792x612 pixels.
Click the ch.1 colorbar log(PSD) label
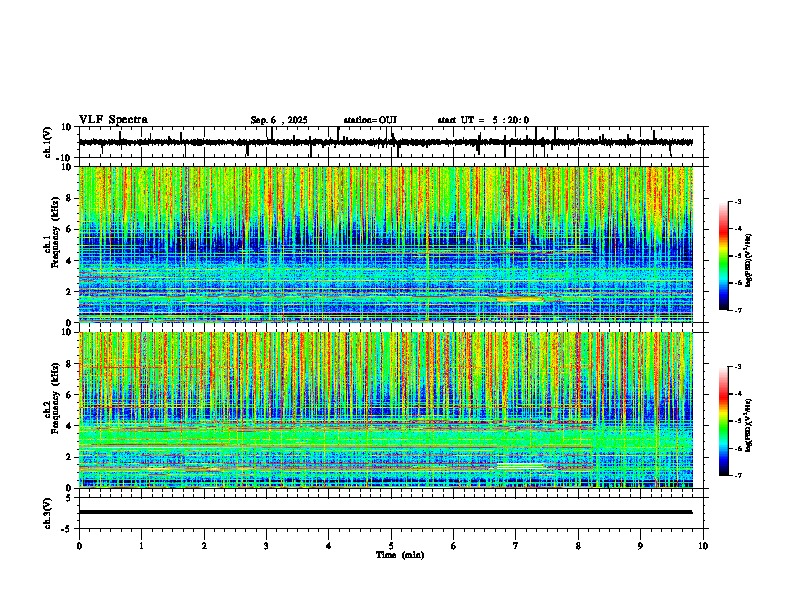[749, 260]
